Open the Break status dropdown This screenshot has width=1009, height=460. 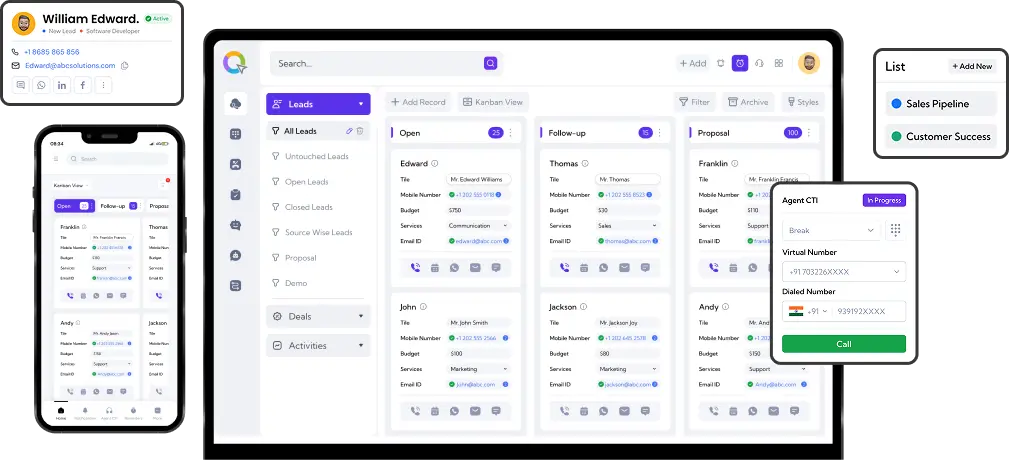[831, 231]
